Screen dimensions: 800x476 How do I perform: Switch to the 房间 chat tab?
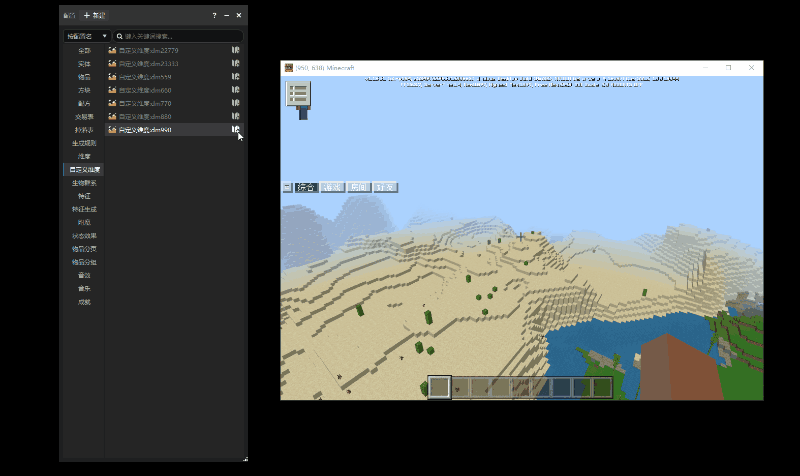(359, 187)
